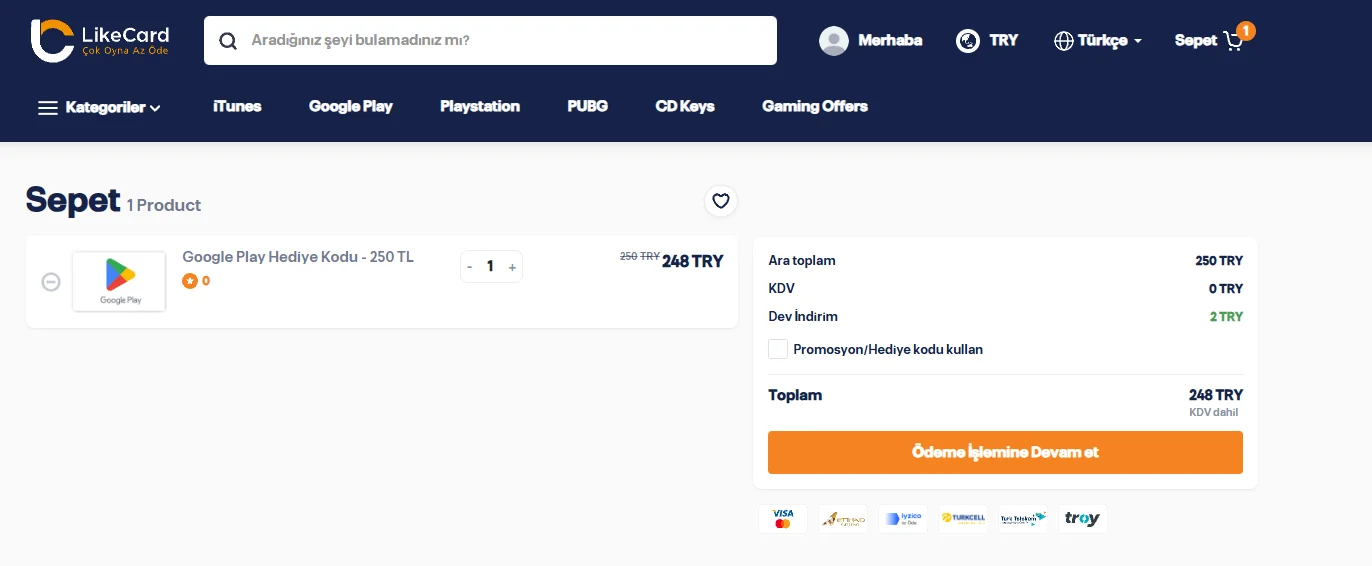The image size is (1372, 566).
Task: Click the Visa Mastercard payment icon
Action: (783, 519)
